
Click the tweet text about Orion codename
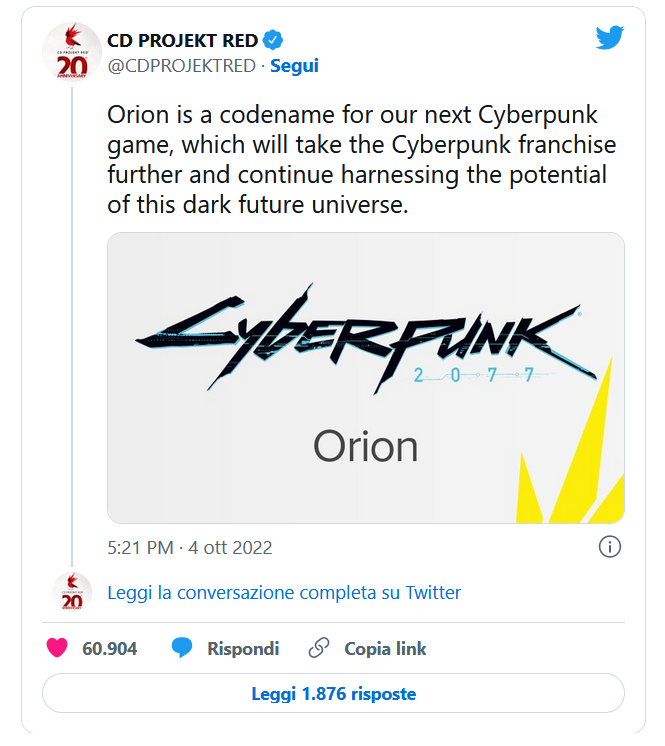(x=362, y=160)
